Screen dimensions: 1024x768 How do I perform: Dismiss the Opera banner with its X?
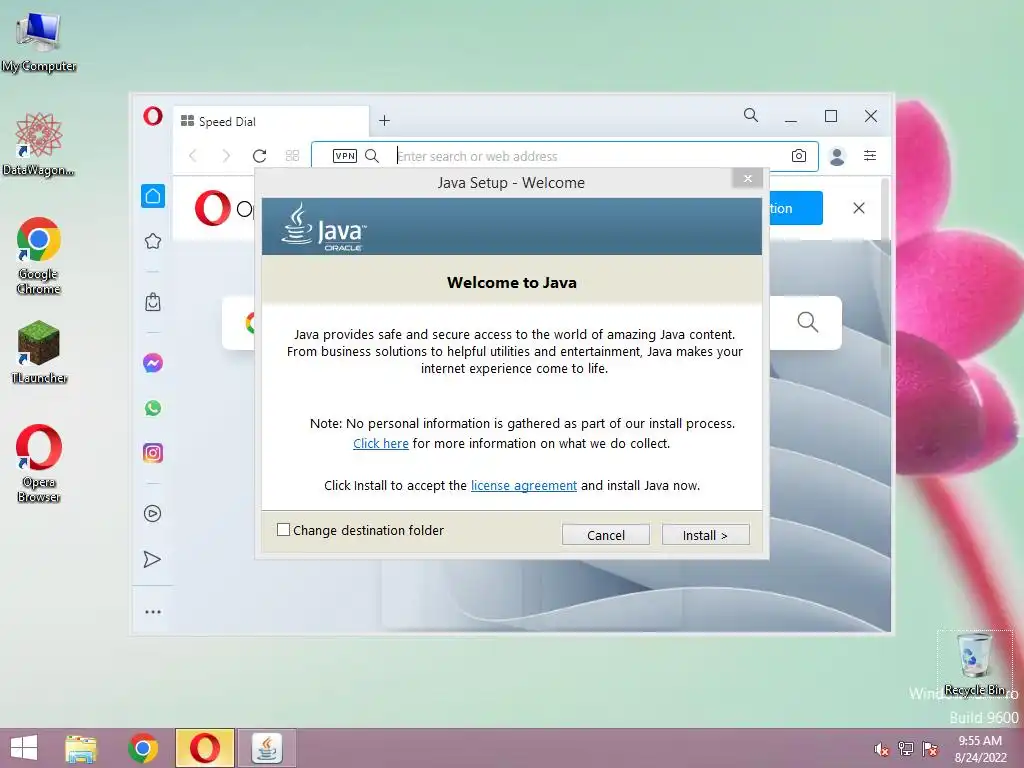(x=859, y=208)
